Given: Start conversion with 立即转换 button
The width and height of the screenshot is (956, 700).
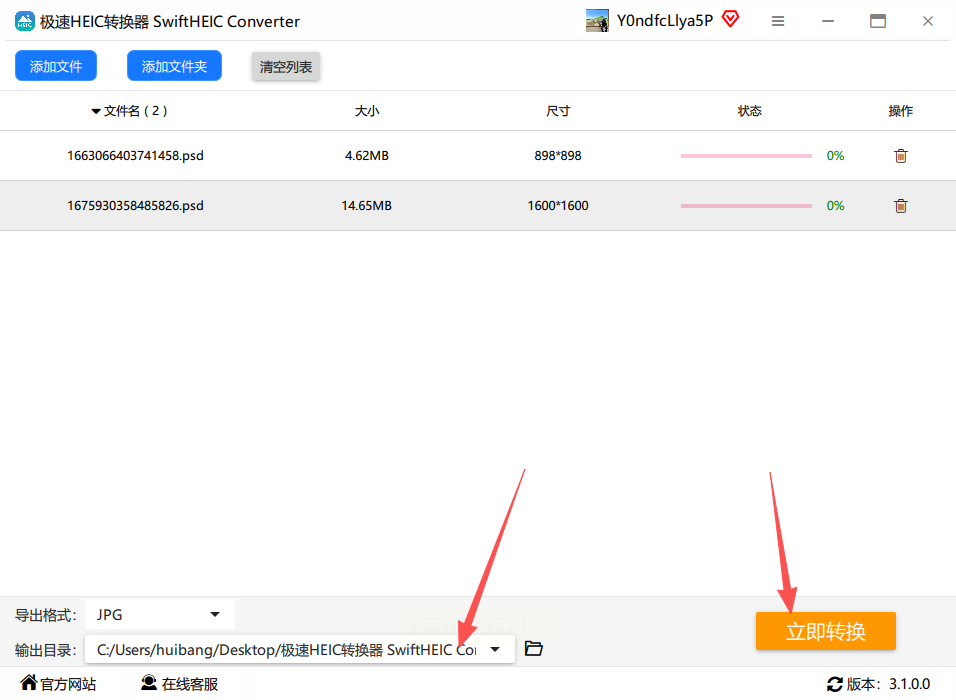Looking at the screenshot, I should point(826,631).
